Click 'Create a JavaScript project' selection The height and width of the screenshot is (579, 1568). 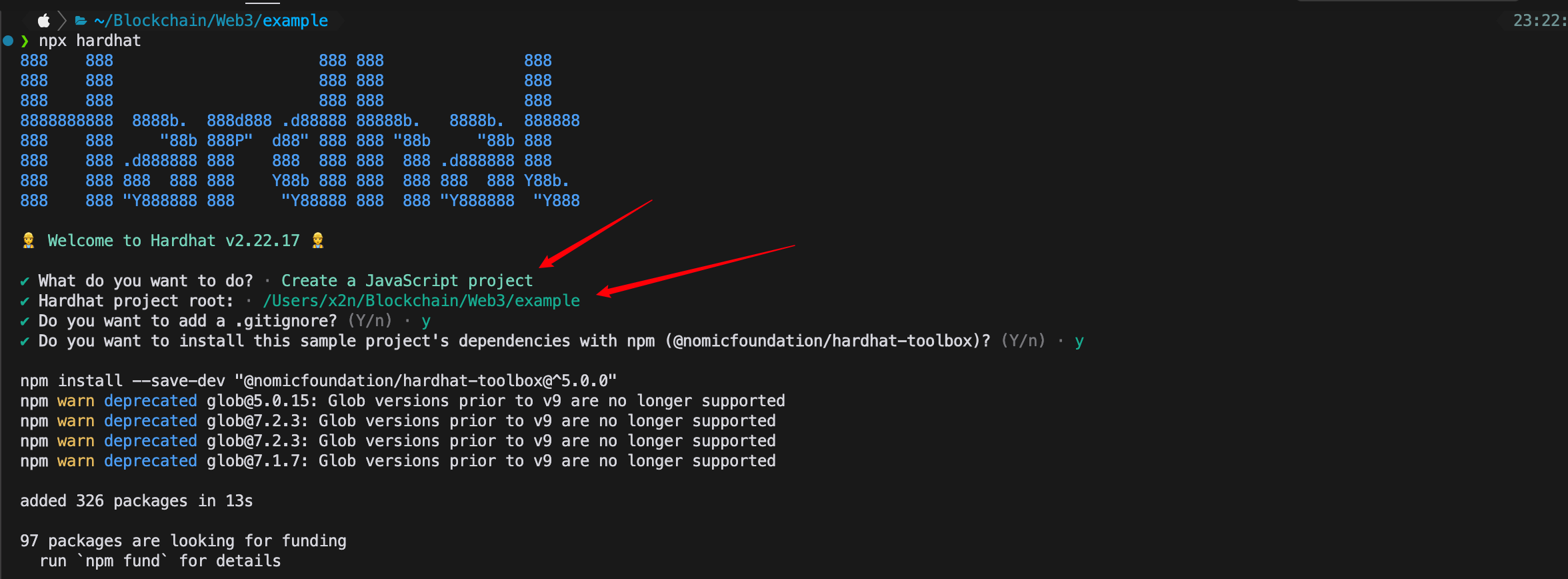407,281
